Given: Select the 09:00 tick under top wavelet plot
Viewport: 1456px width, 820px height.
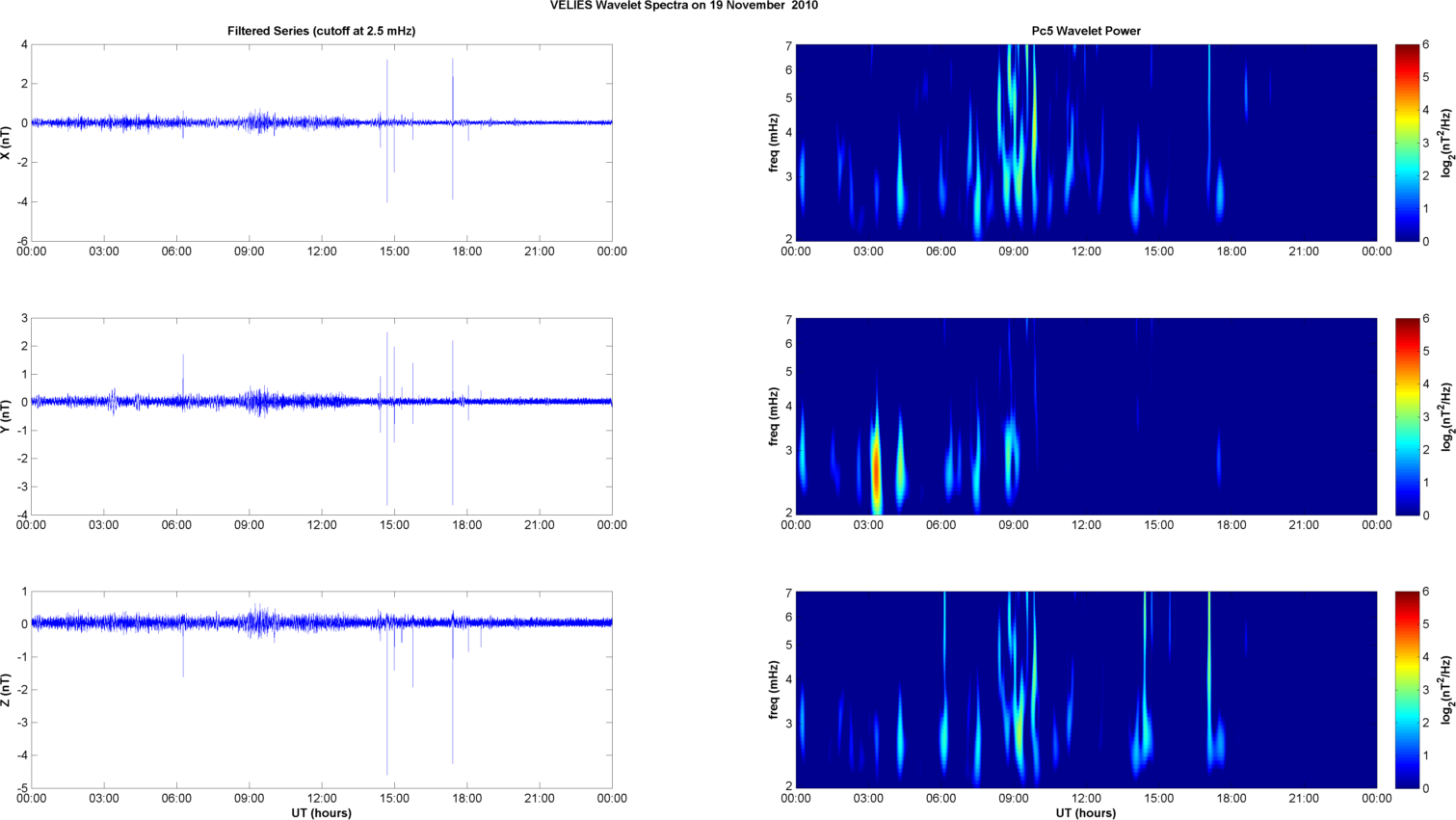Looking at the screenshot, I should [1013, 251].
